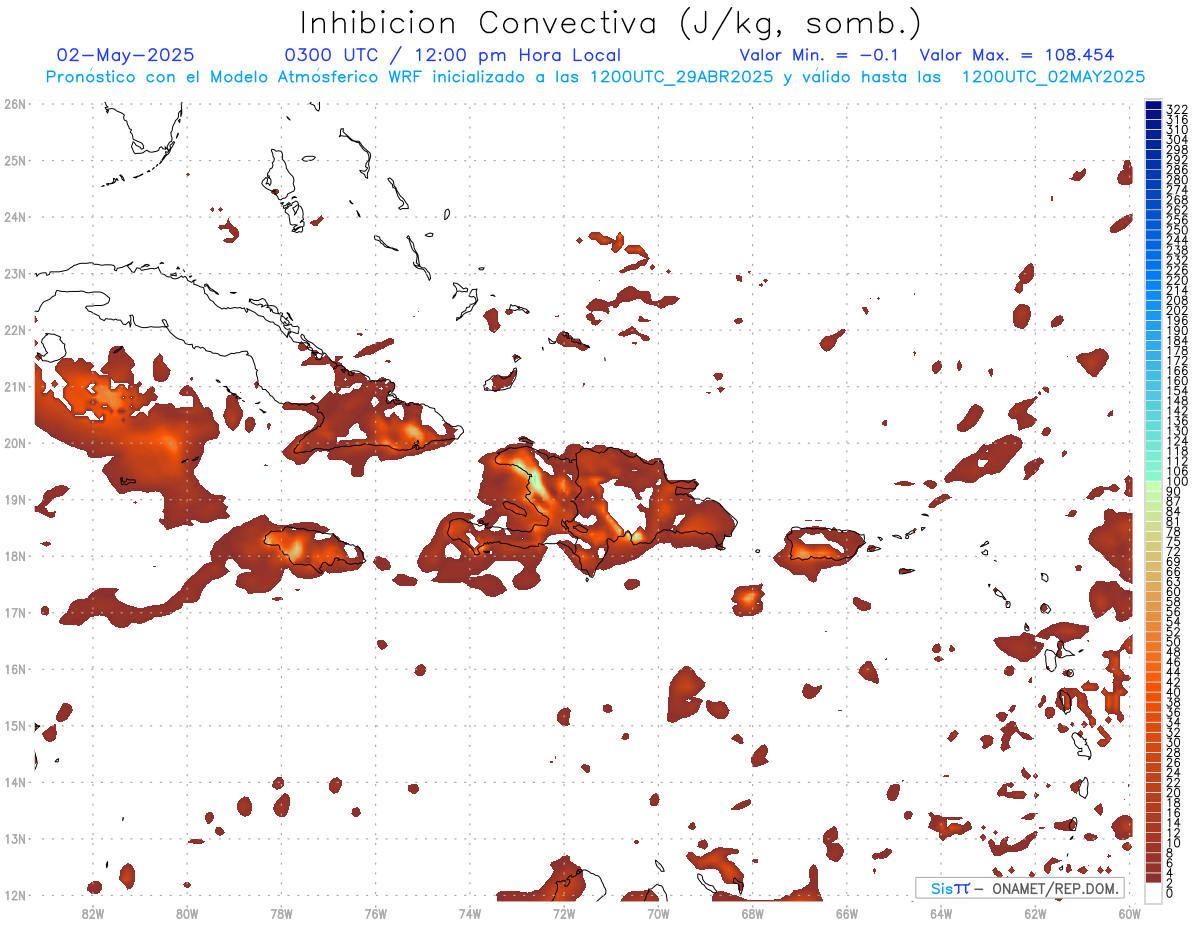Click the '68W' longitude label

point(753,913)
